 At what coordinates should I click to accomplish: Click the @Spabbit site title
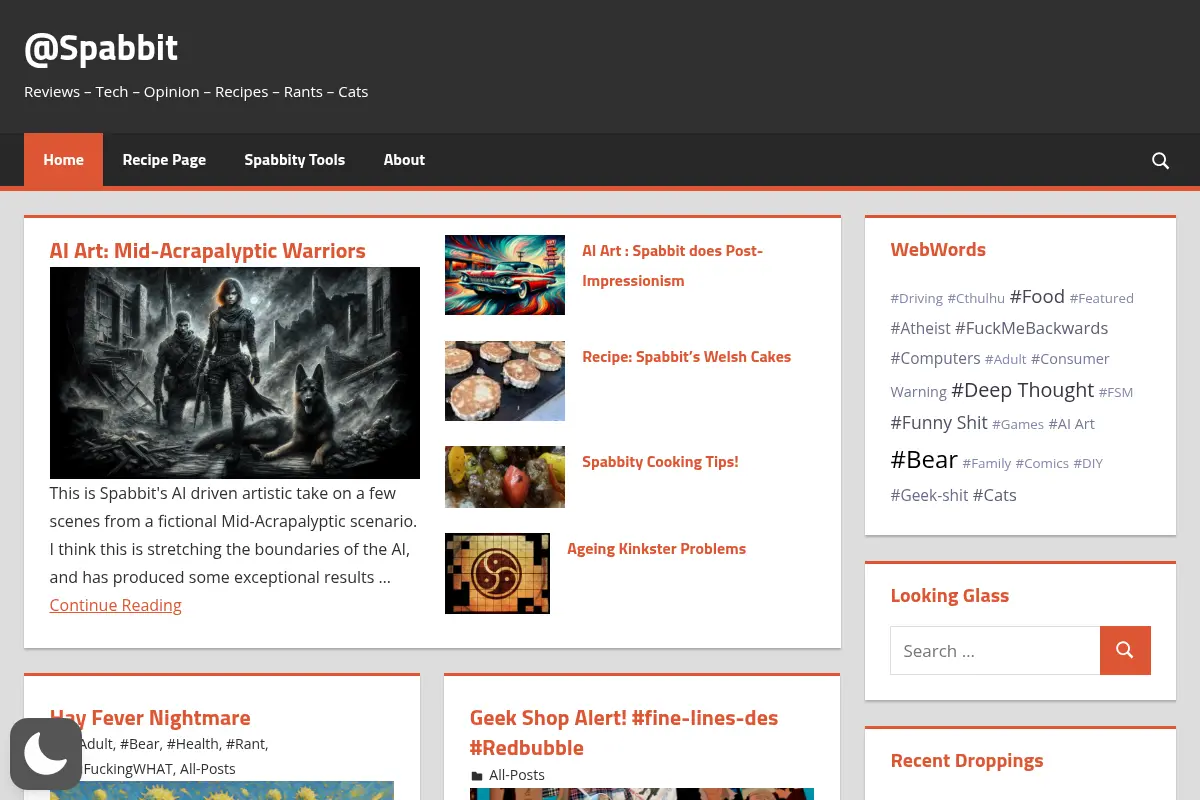(101, 47)
